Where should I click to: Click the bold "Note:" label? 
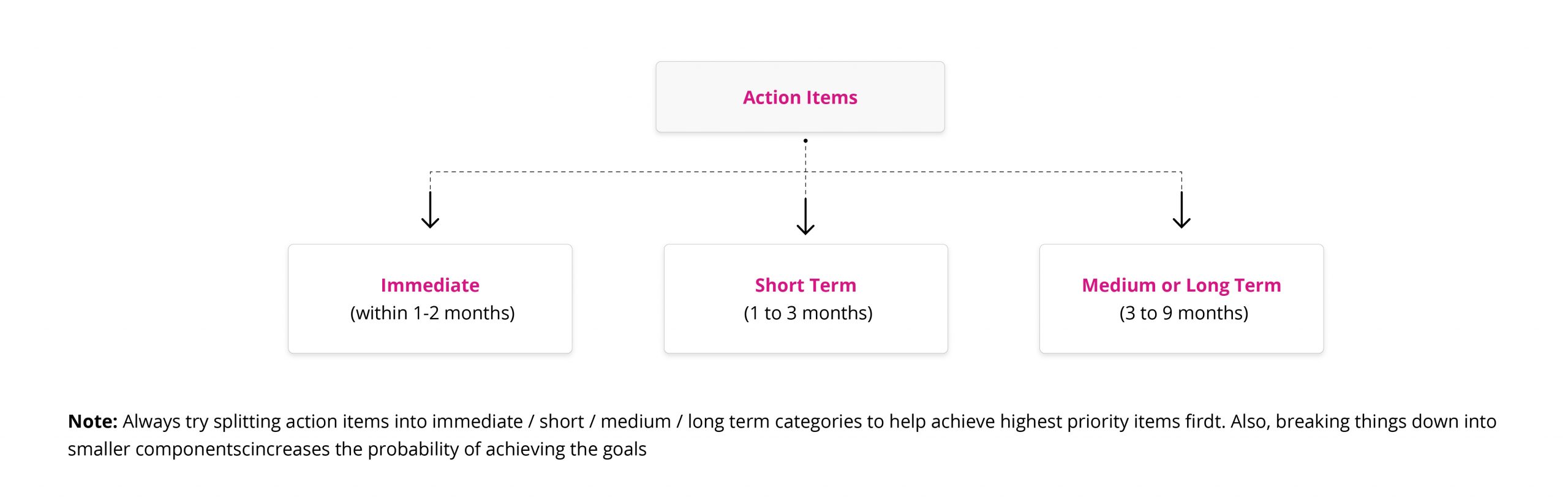92,421
